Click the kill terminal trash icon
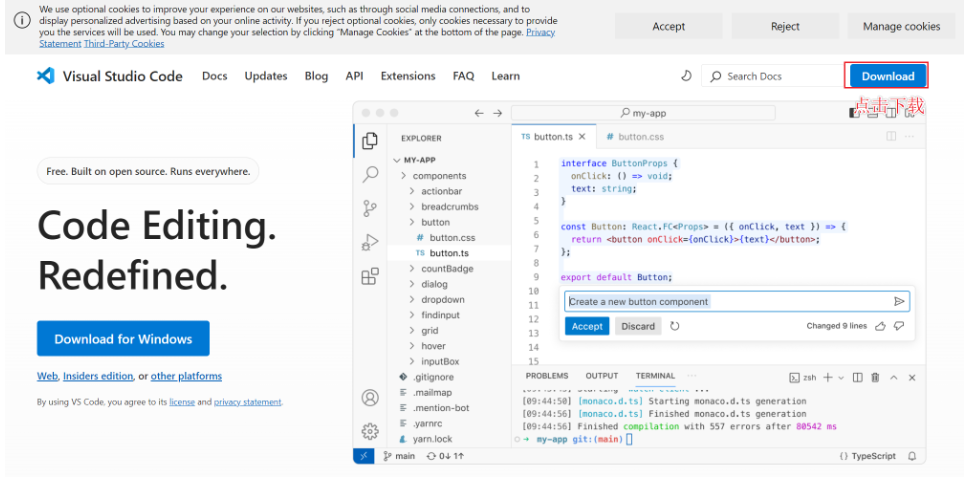 pyautogui.click(x=875, y=377)
